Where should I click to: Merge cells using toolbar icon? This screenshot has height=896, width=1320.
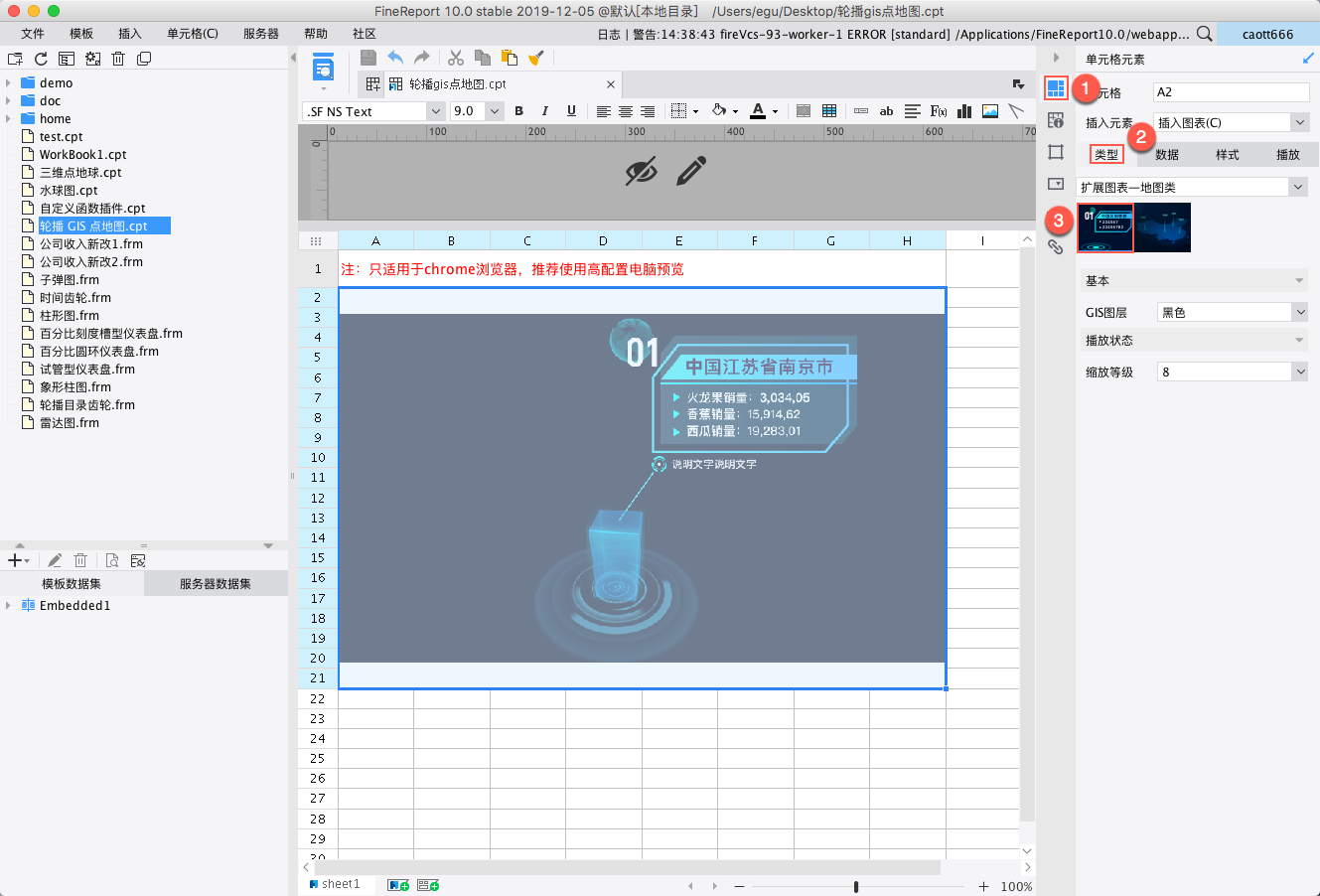tap(804, 111)
